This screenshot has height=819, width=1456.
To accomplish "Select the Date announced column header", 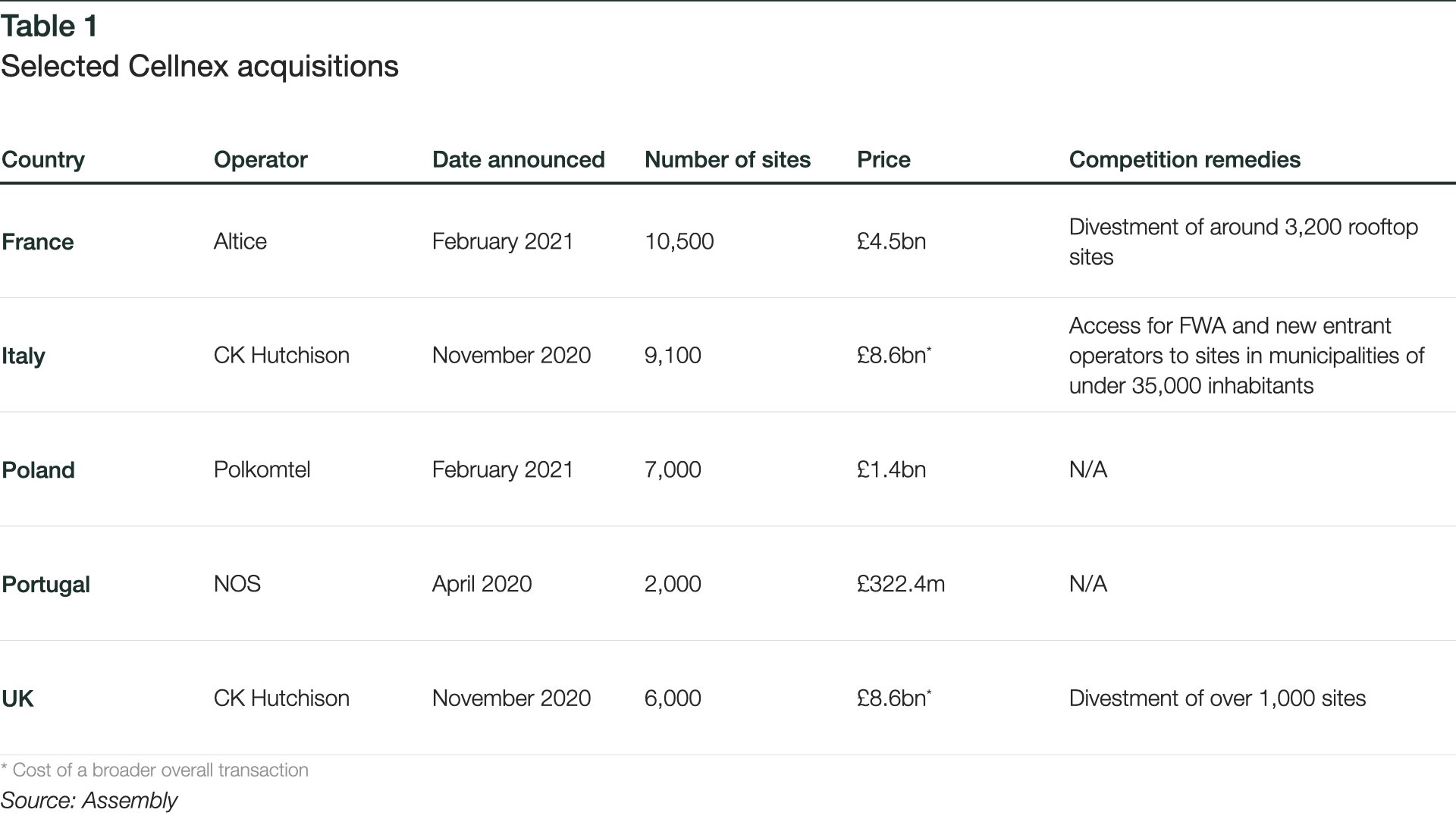I will point(518,160).
